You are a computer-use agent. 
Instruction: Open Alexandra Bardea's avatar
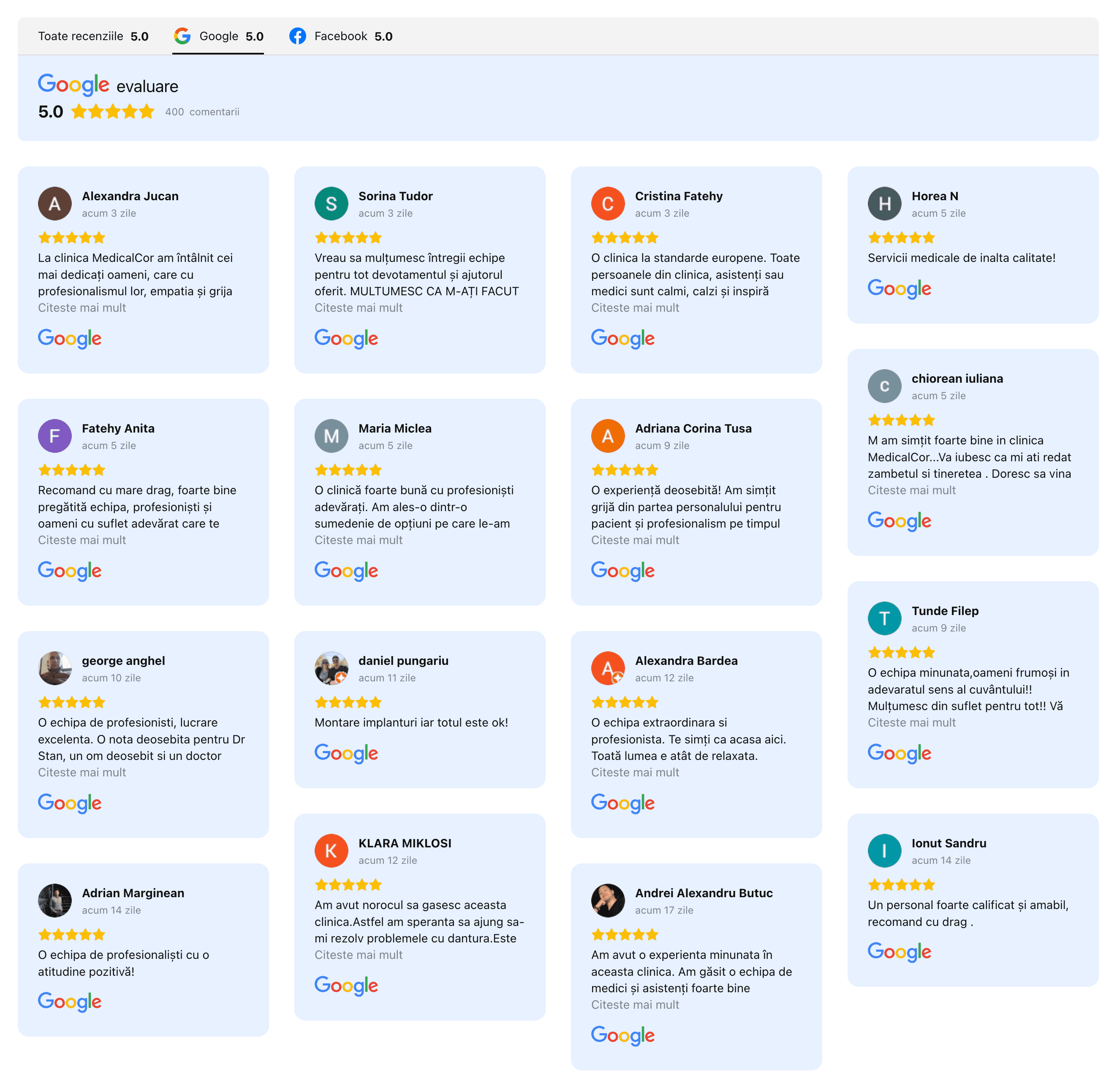(608, 668)
